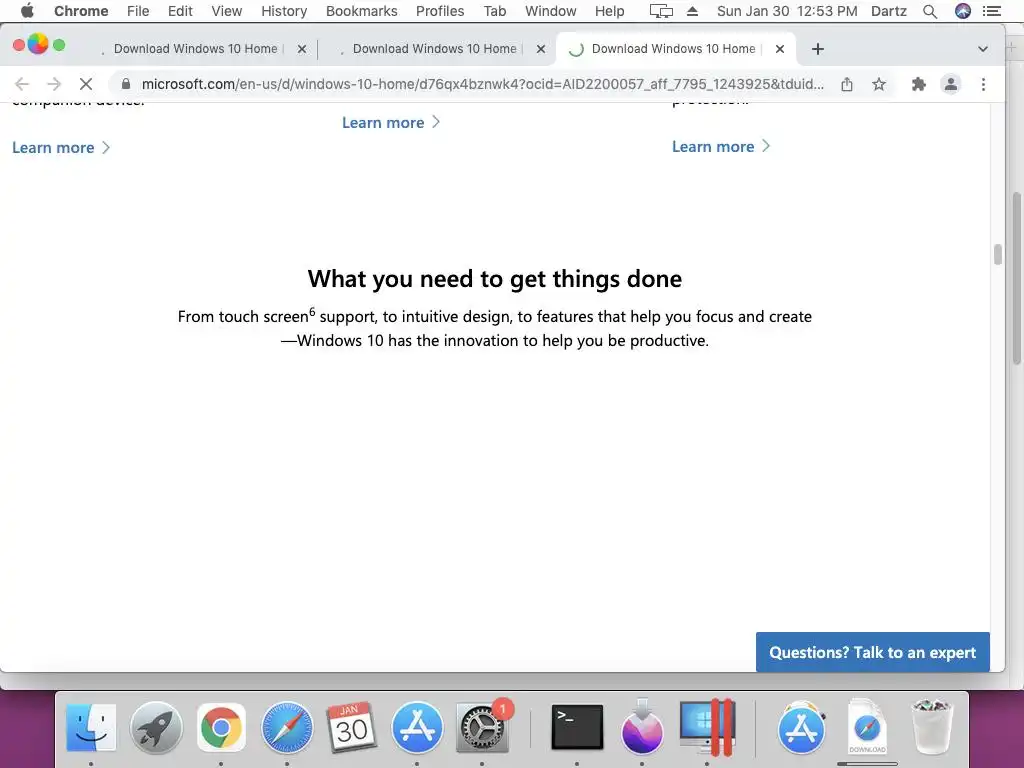Click the microsoft.com URL in the address bar
The width and height of the screenshot is (1024, 768).
click(483, 84)
